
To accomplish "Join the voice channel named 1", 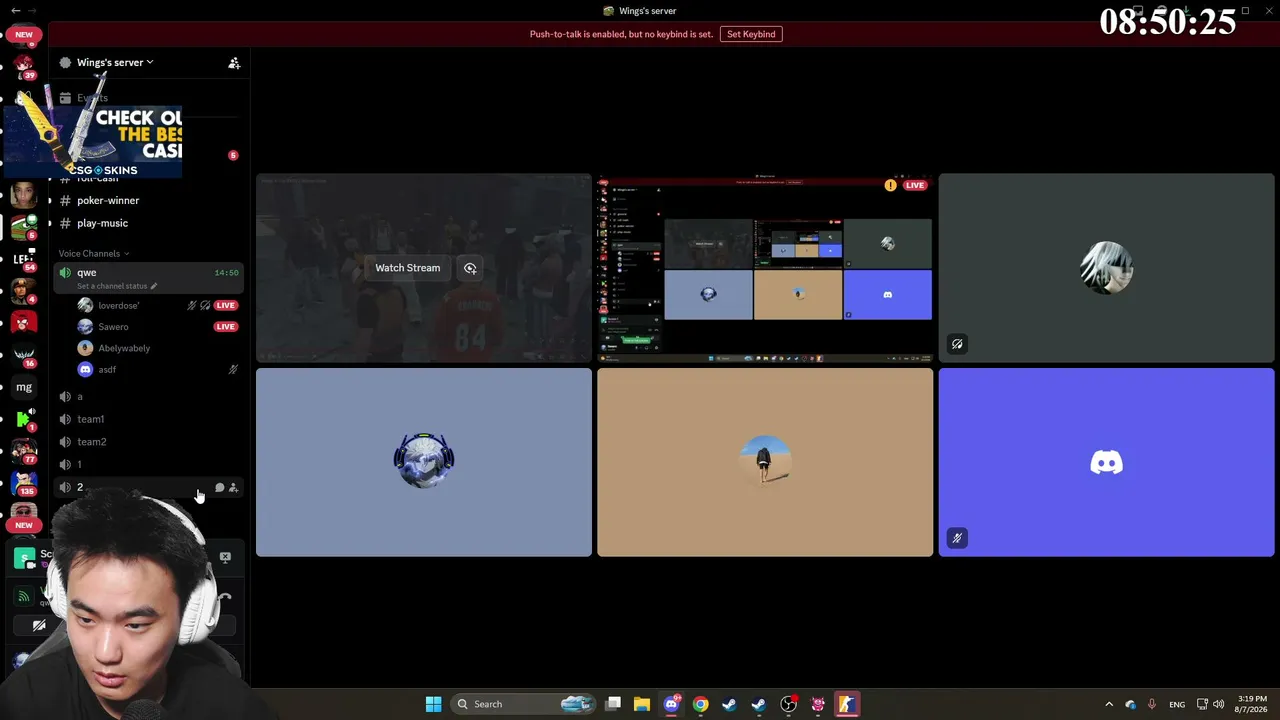I will (x=147, y=465).
